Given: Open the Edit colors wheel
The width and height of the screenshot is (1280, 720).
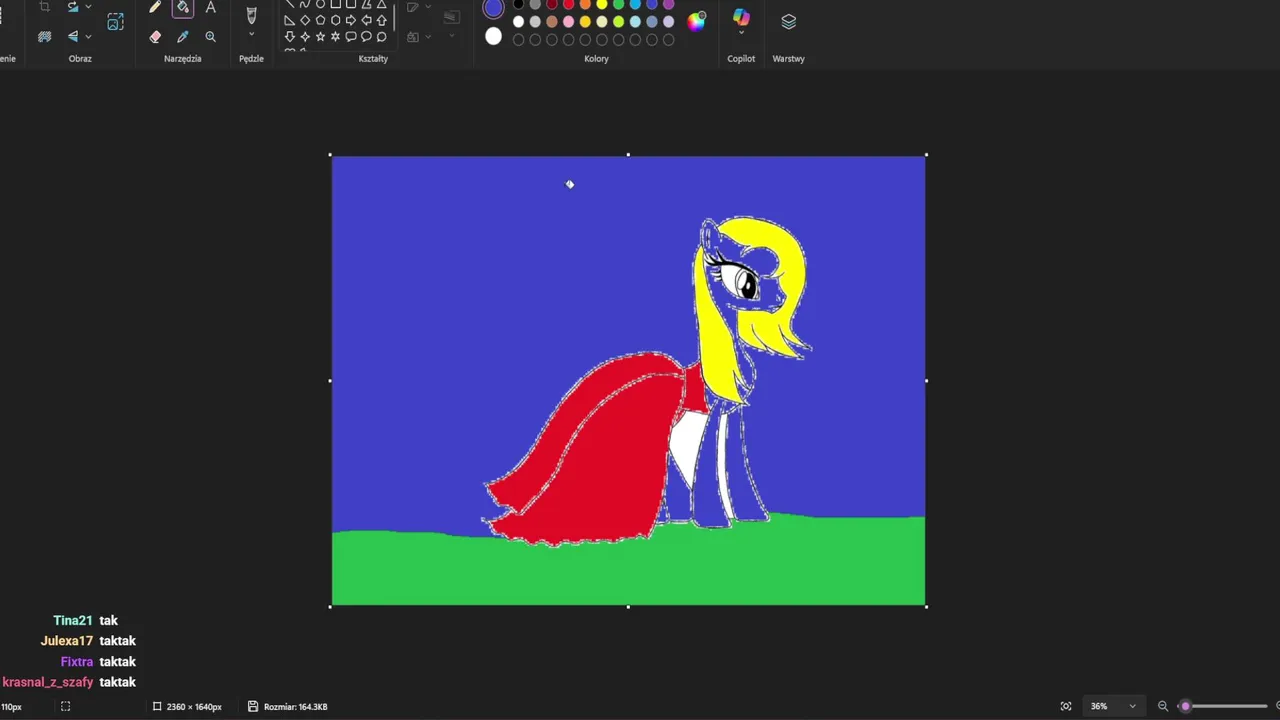Looking at the screenshot, I should click(x=697, y=21).
